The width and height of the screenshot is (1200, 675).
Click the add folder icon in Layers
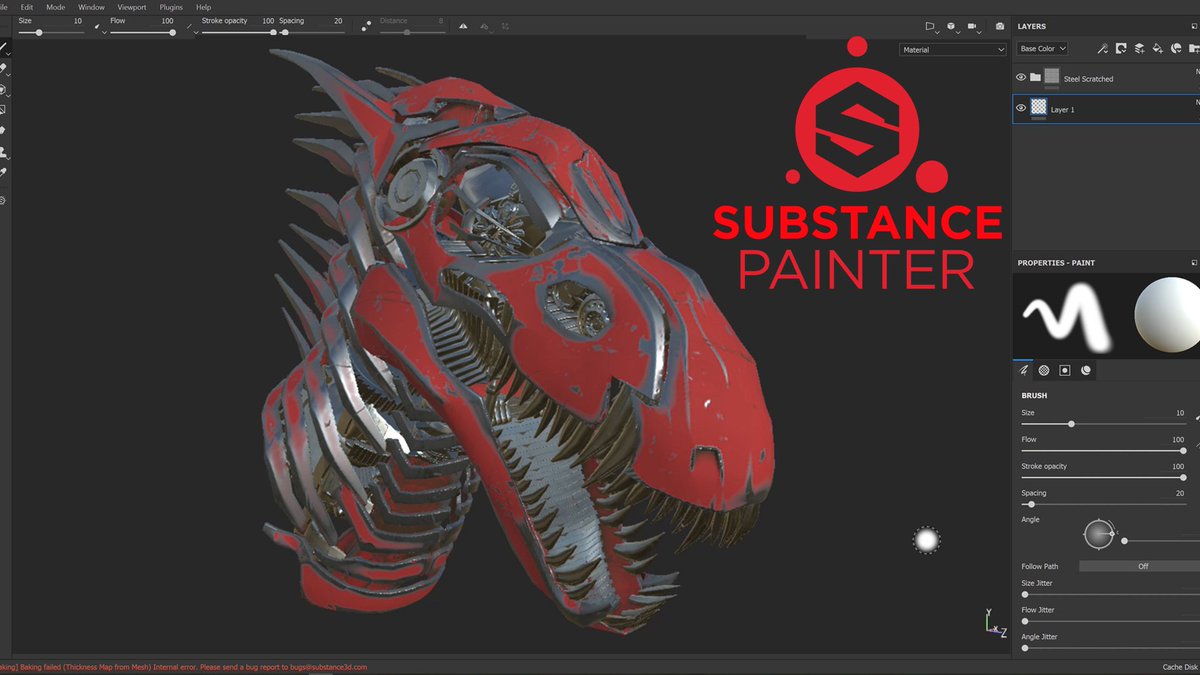click(x=1194, y=48)
